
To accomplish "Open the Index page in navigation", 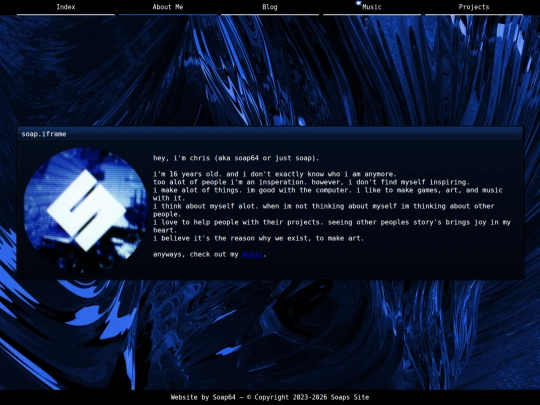I will coord(66,7).
